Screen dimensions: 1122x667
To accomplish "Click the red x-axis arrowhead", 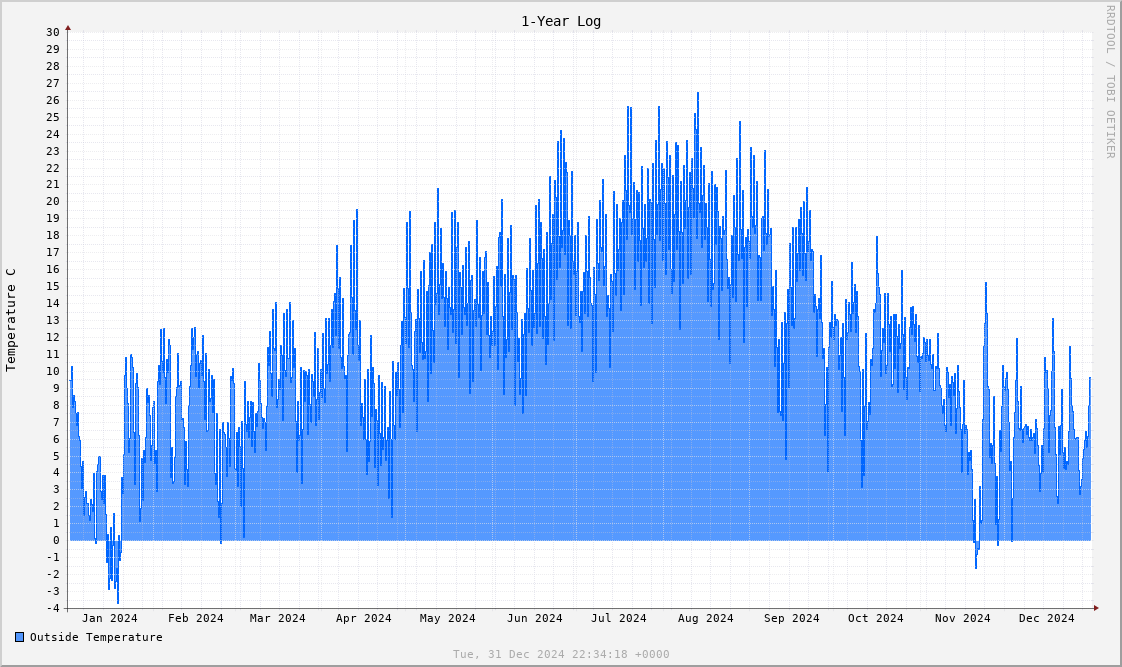I will tap(1096, 608).
